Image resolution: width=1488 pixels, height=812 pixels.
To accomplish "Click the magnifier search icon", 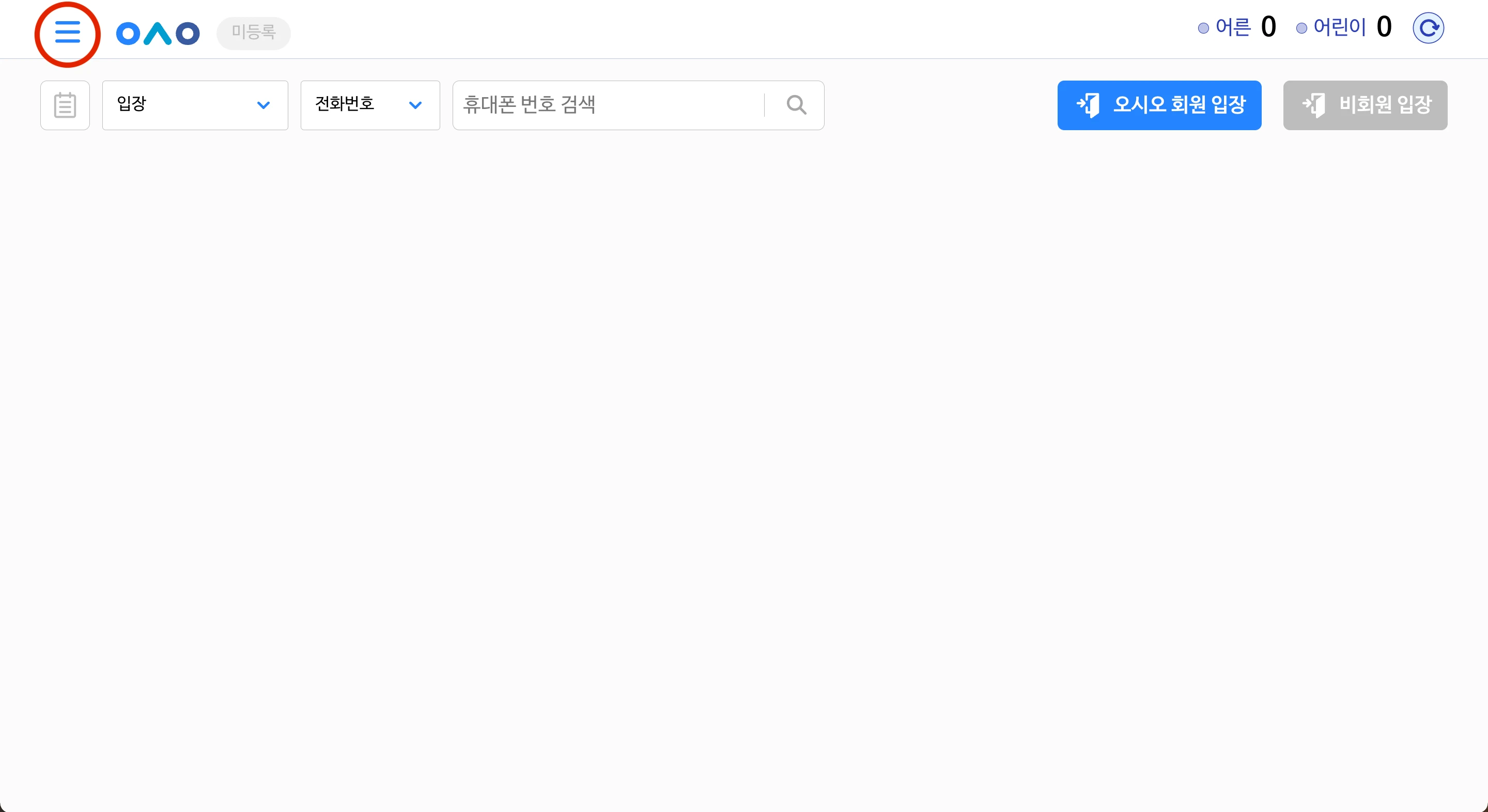I will tap(796, 105).
